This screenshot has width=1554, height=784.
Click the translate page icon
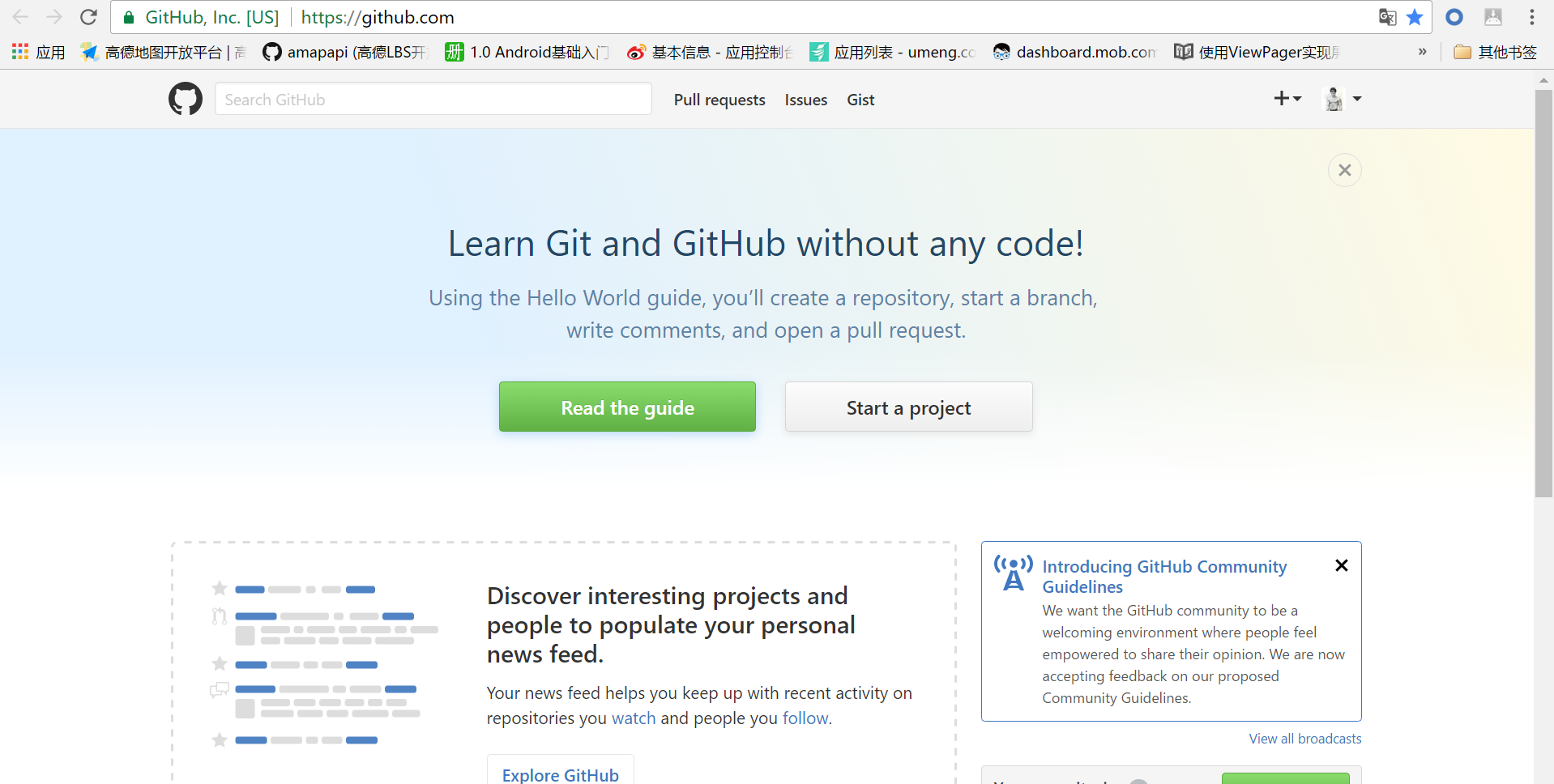click(x=1387, y=17)
